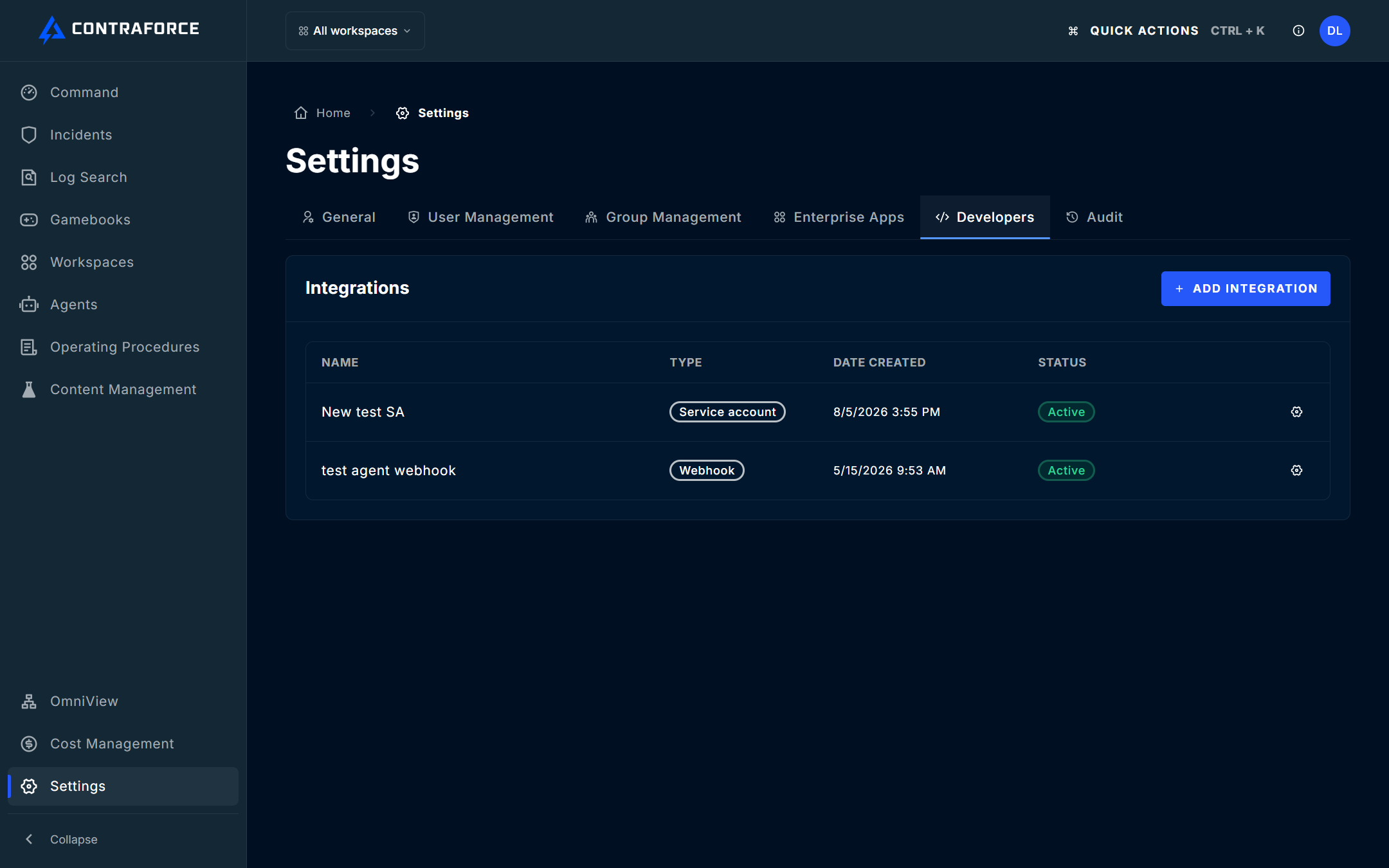
Task: Click the Integrations section heading
Action: point(357,288)
